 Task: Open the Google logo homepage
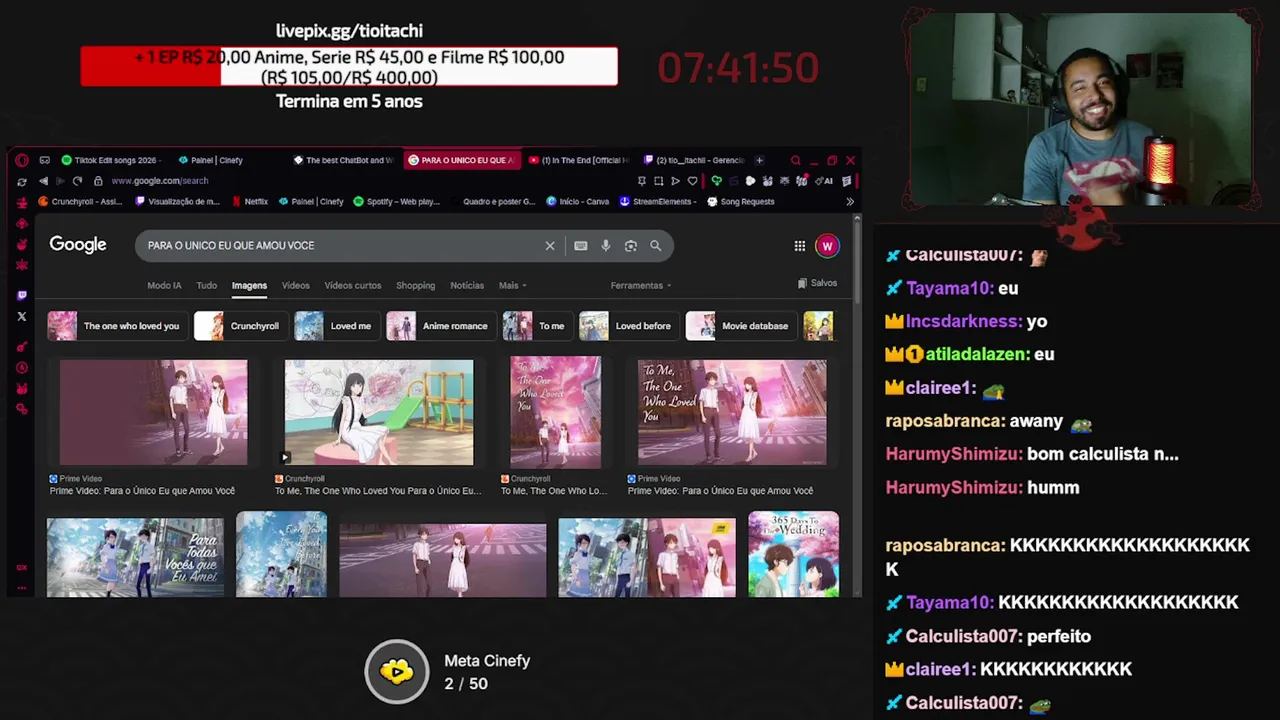coord(78,245)
